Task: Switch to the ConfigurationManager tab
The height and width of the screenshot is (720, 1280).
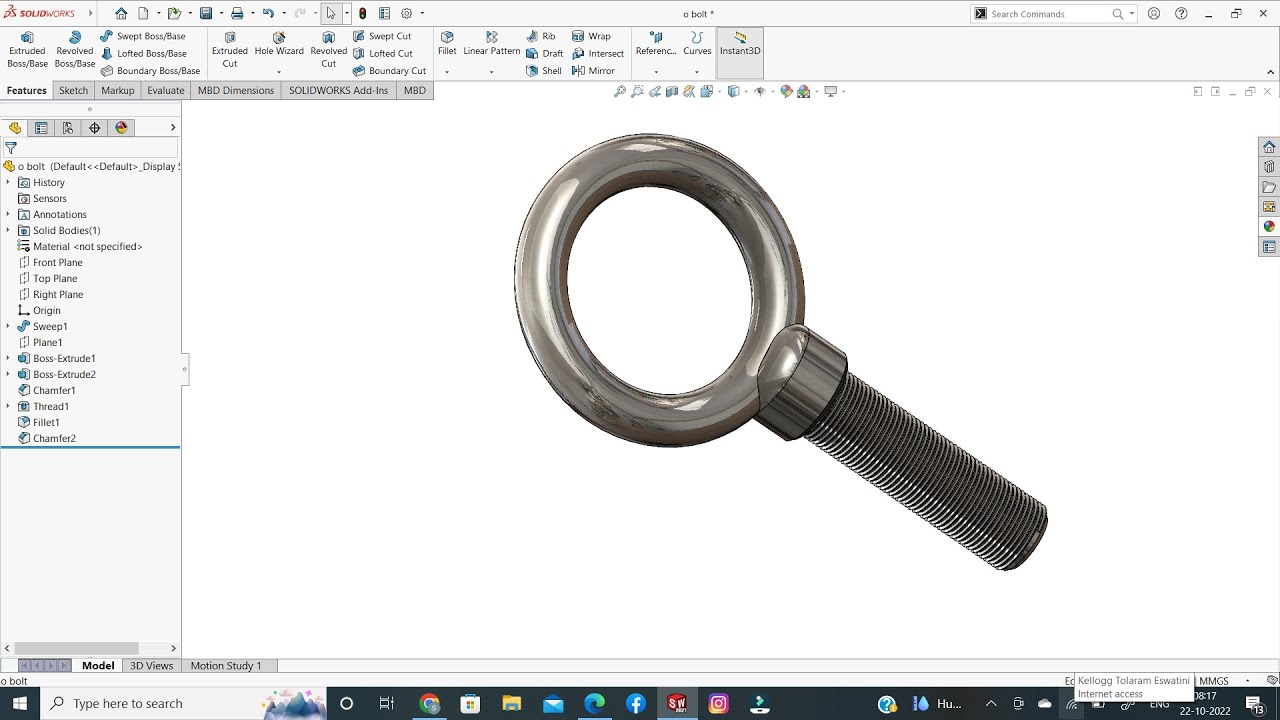Action: [x=68, y=128]
